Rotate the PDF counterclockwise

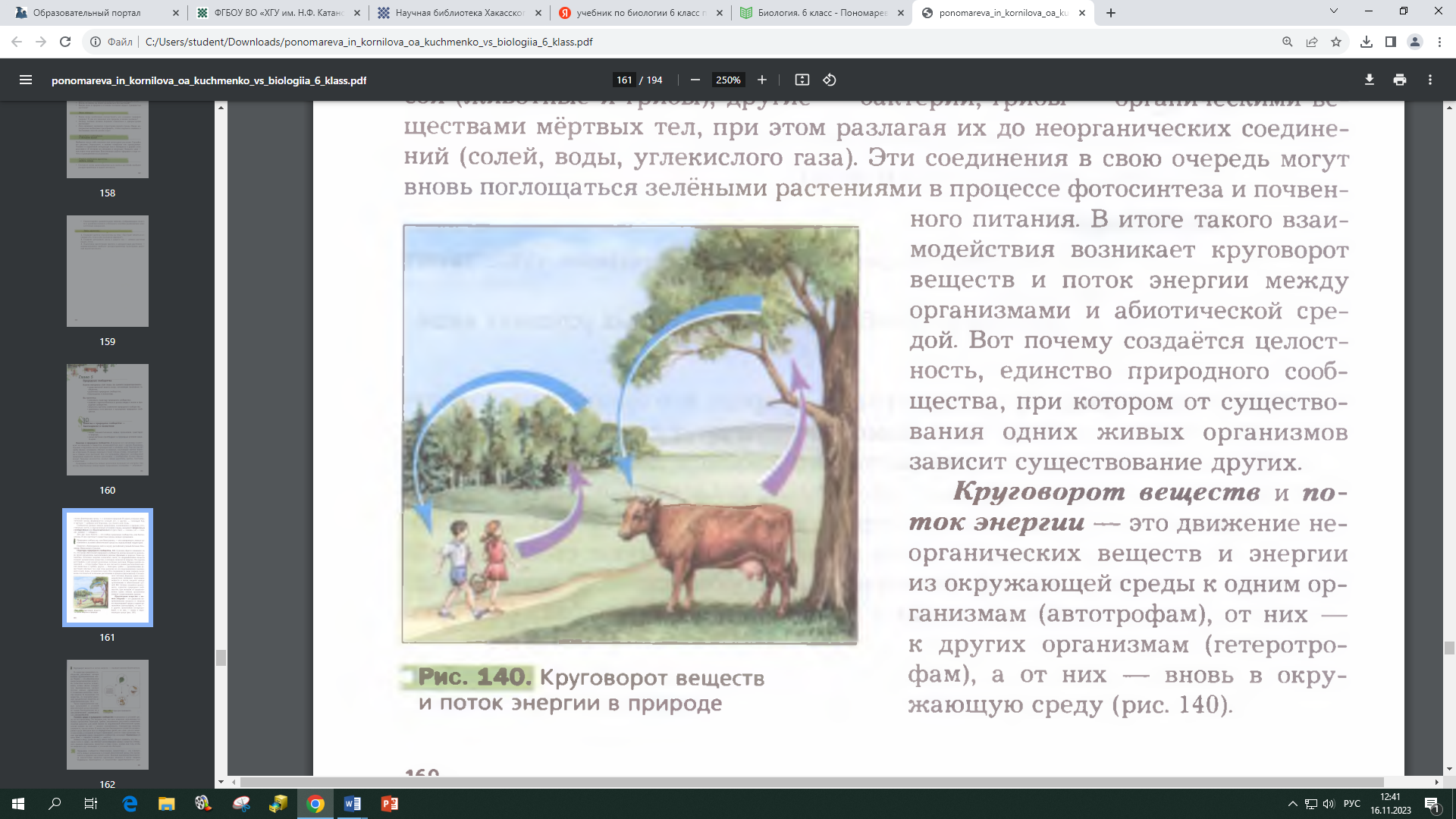tap(830, 80)
